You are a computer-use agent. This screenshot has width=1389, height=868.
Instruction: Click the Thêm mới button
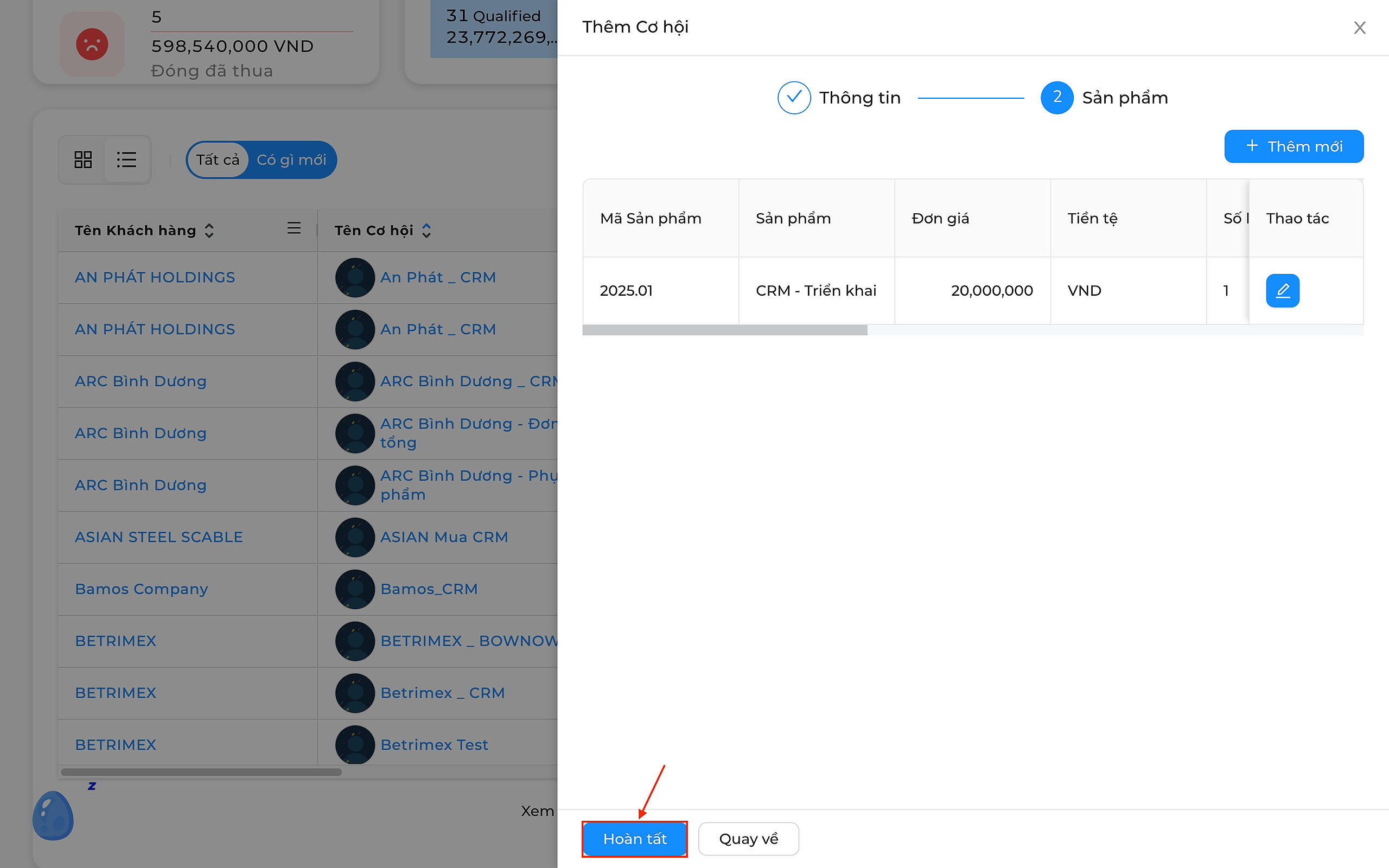[x=1294, y=146]
